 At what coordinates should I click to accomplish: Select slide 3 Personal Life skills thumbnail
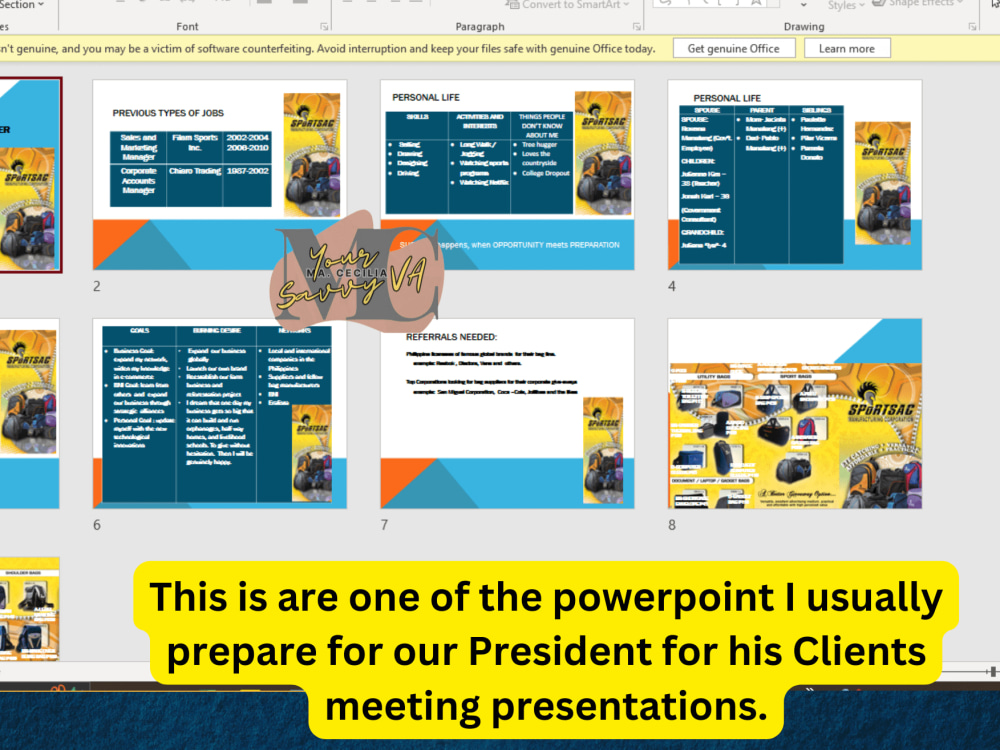coord(508,175)
